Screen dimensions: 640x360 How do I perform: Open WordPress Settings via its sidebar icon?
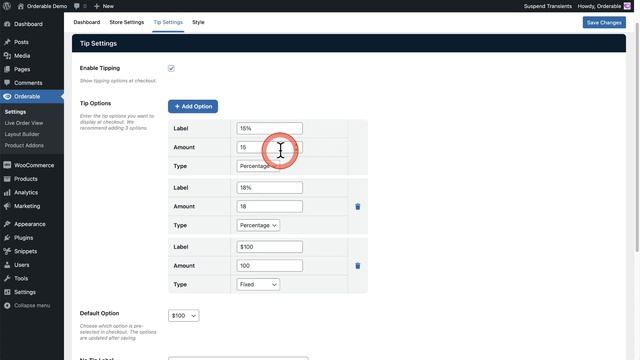[7, 292]
